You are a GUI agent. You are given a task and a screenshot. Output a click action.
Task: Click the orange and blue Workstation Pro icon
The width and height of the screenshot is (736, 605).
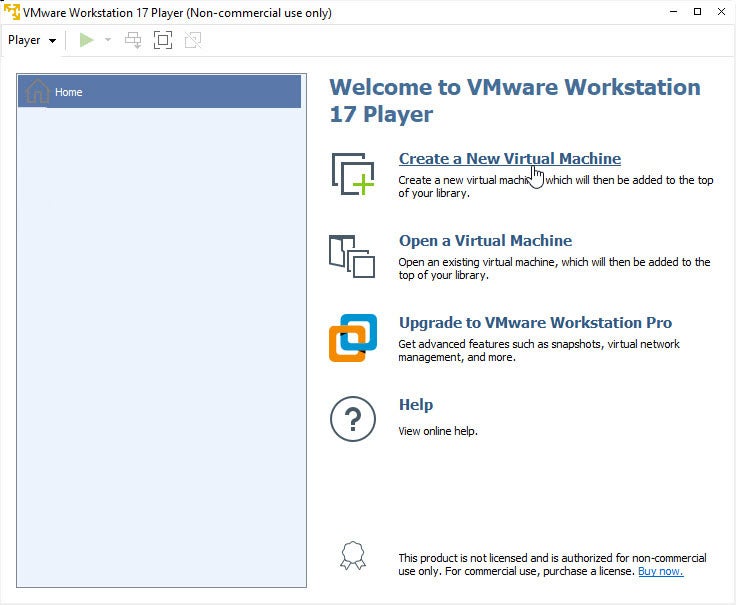tap(353, 338)
